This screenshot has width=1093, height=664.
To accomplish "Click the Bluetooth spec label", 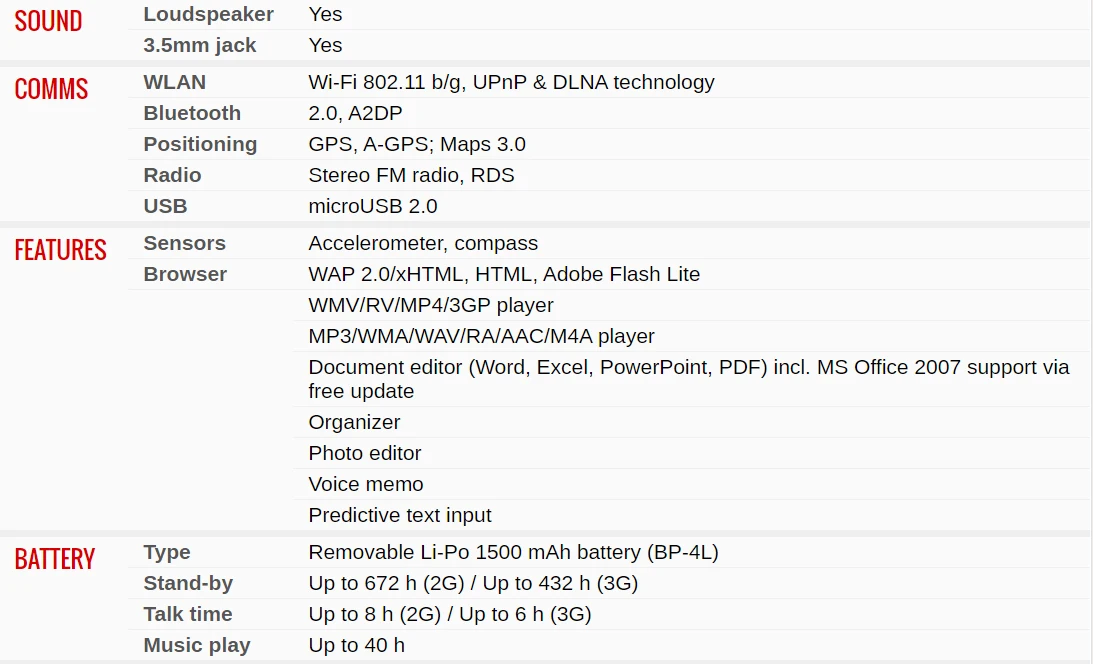I will tap(192, 113).
